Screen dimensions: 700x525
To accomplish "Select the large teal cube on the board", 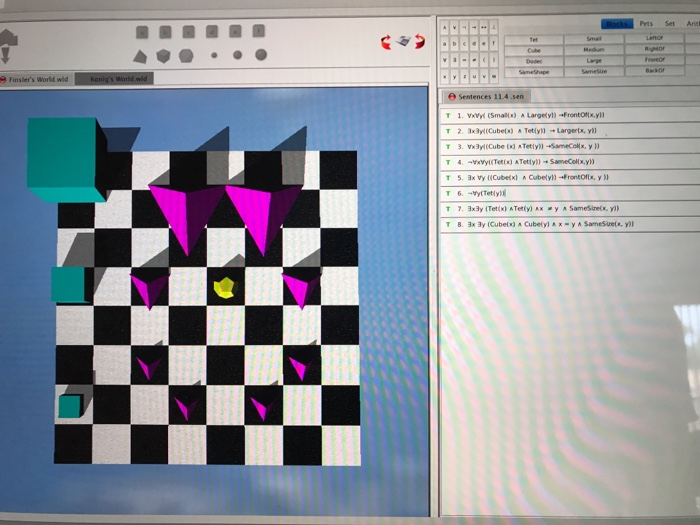I will tap(65, 158).
